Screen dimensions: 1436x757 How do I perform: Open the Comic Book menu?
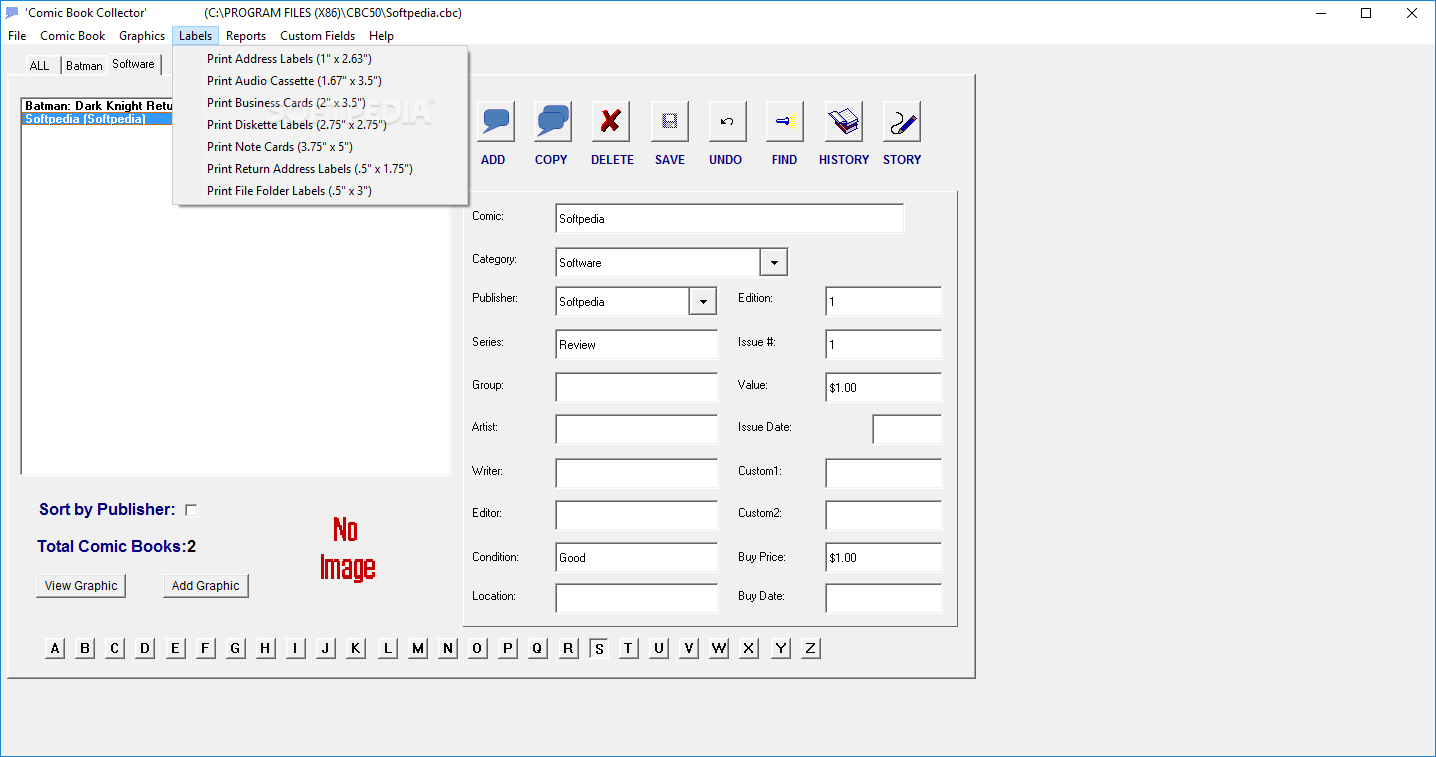[x=73, y=36]
